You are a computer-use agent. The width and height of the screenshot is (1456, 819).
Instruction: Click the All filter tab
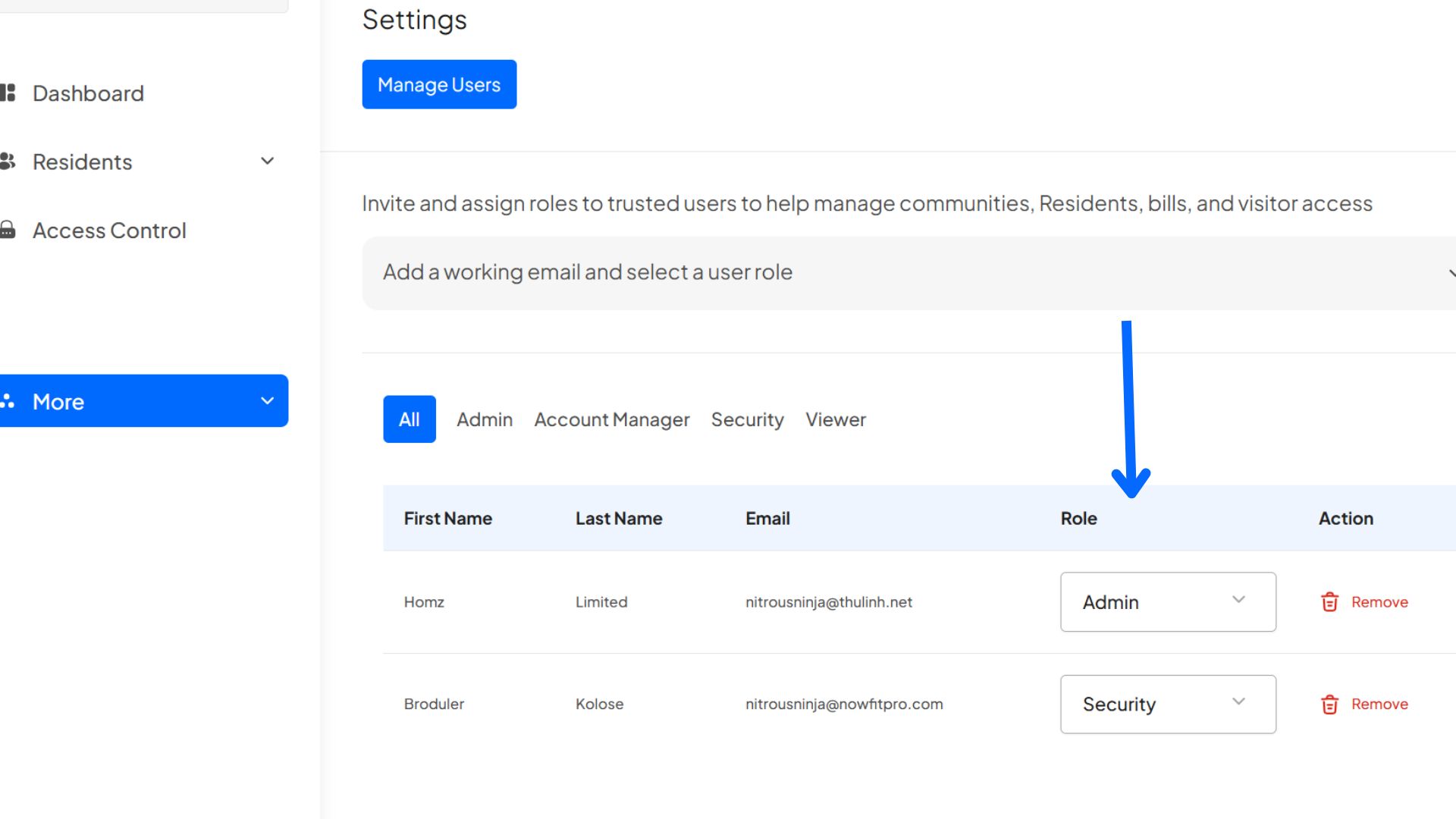point(409,419)
